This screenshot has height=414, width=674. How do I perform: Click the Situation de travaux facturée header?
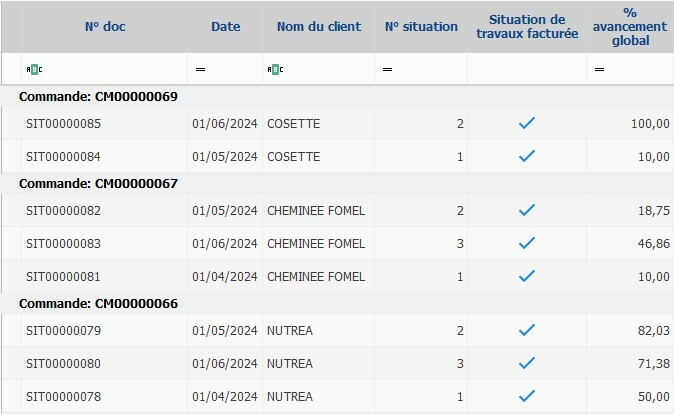point(527,27)
